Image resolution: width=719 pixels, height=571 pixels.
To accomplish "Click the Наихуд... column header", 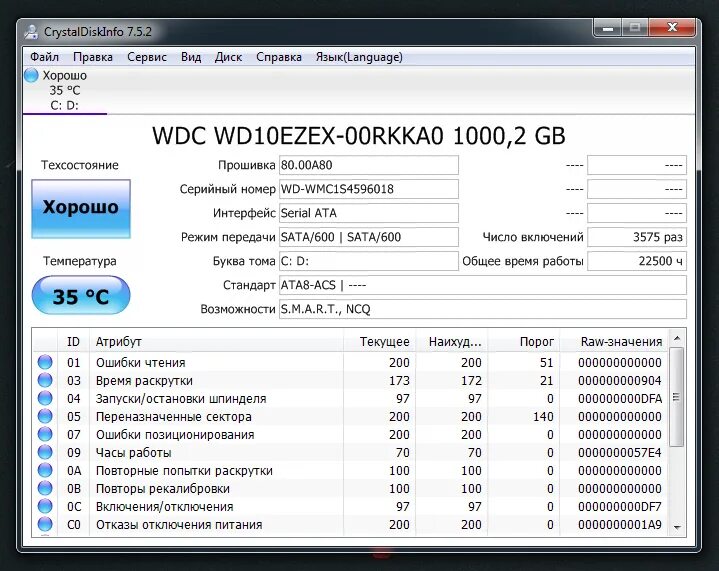I will point(451,342).
